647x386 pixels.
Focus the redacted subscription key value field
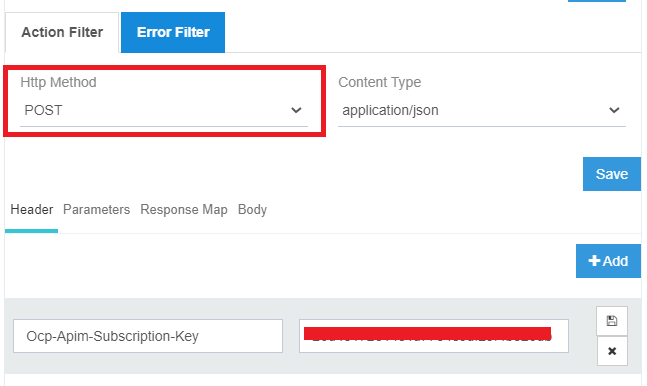(434, 336)
